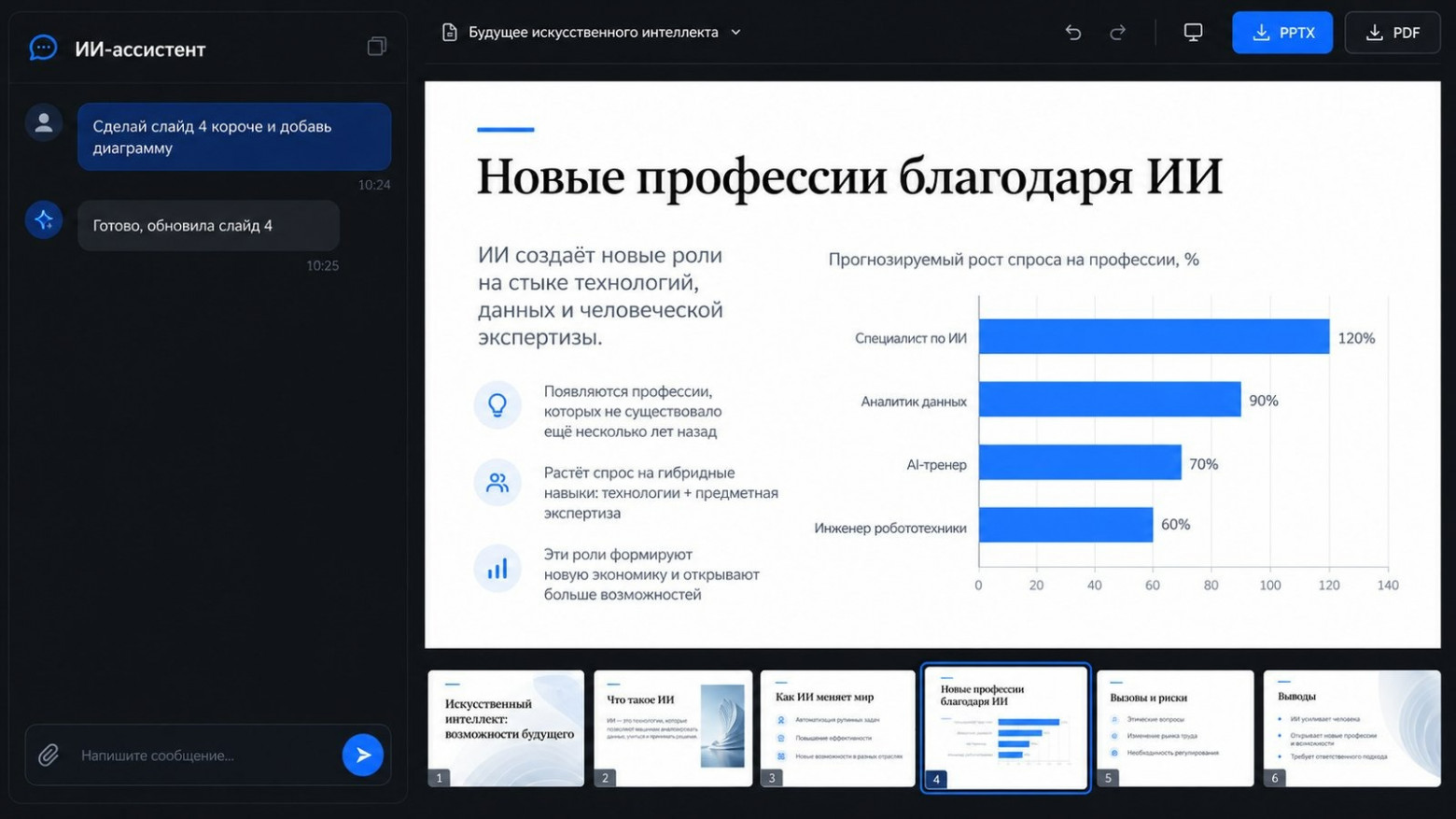Click the 'Специалист по ИИ' chart bar
This screenshot has width=1456, height=819.
pos(1154,337)
